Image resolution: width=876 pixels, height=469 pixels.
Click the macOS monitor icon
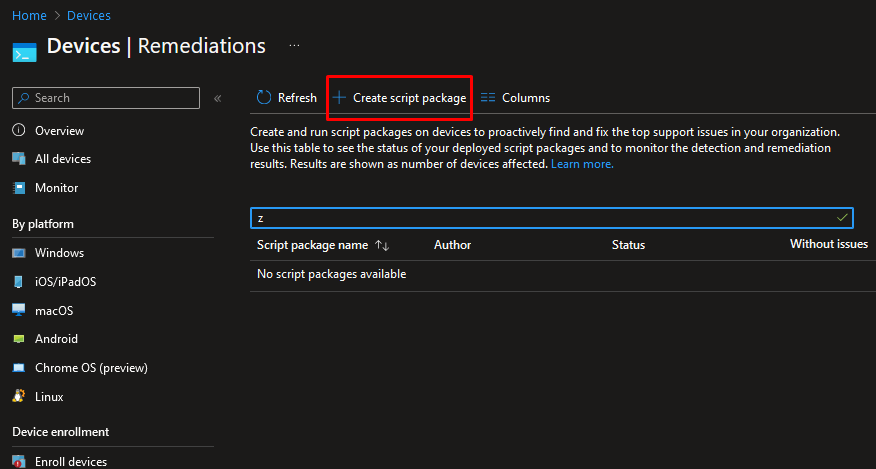click(19, 310)
